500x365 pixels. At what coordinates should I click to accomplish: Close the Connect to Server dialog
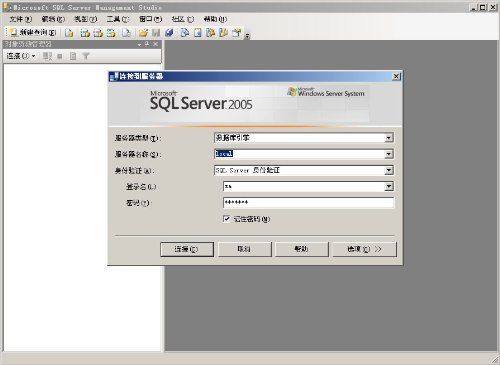point(396,76)
